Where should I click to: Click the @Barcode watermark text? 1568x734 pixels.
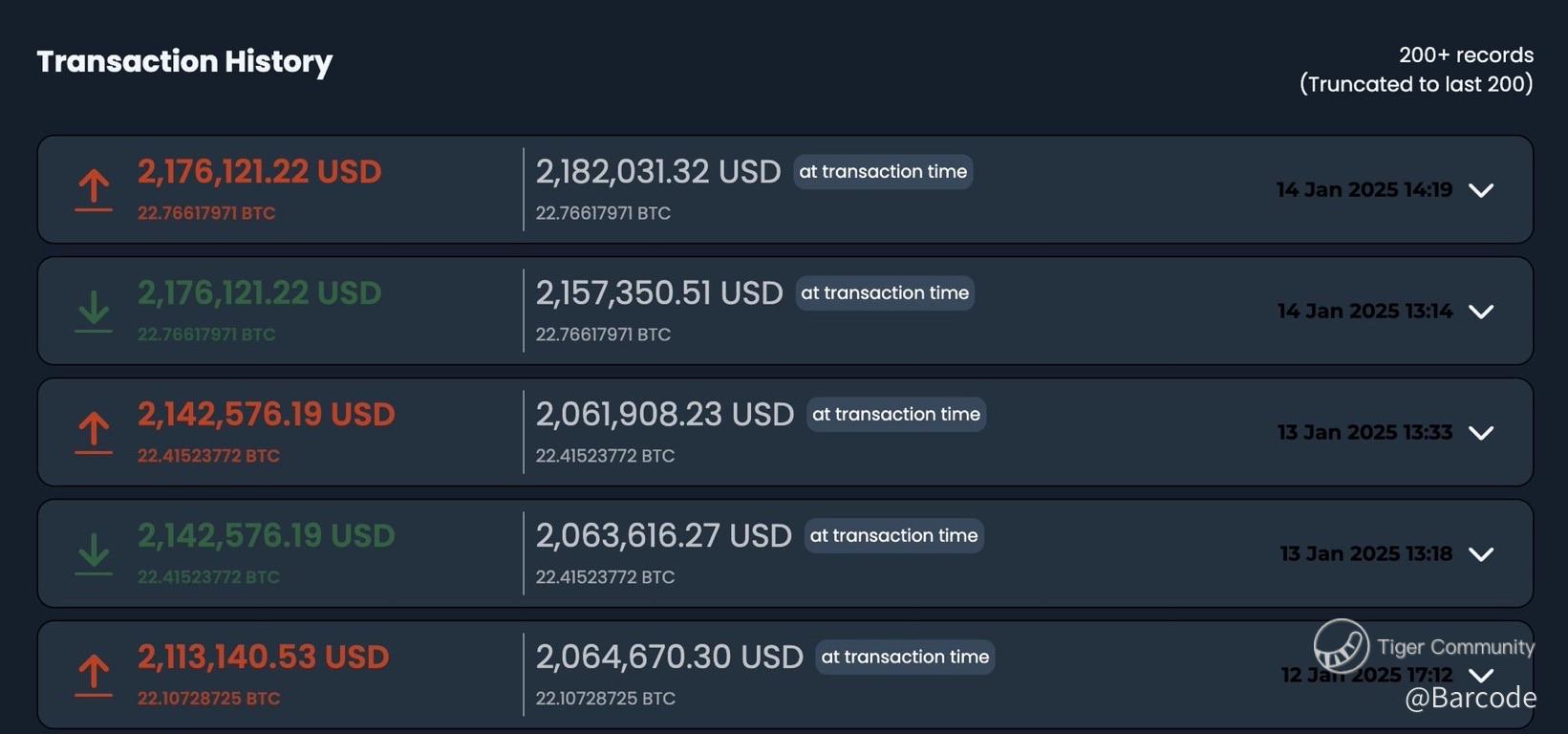(1470, 699)
